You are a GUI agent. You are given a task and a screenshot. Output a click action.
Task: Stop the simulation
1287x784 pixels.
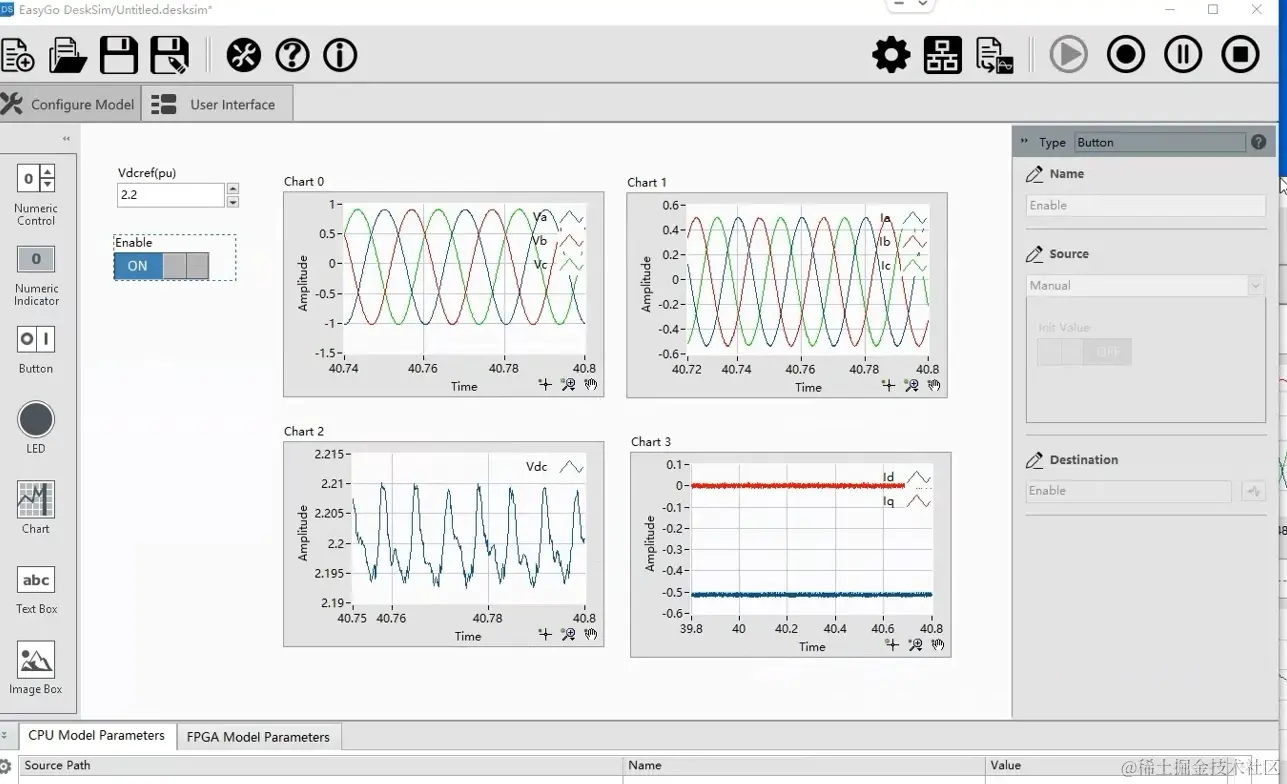[x=1240, y=54]
